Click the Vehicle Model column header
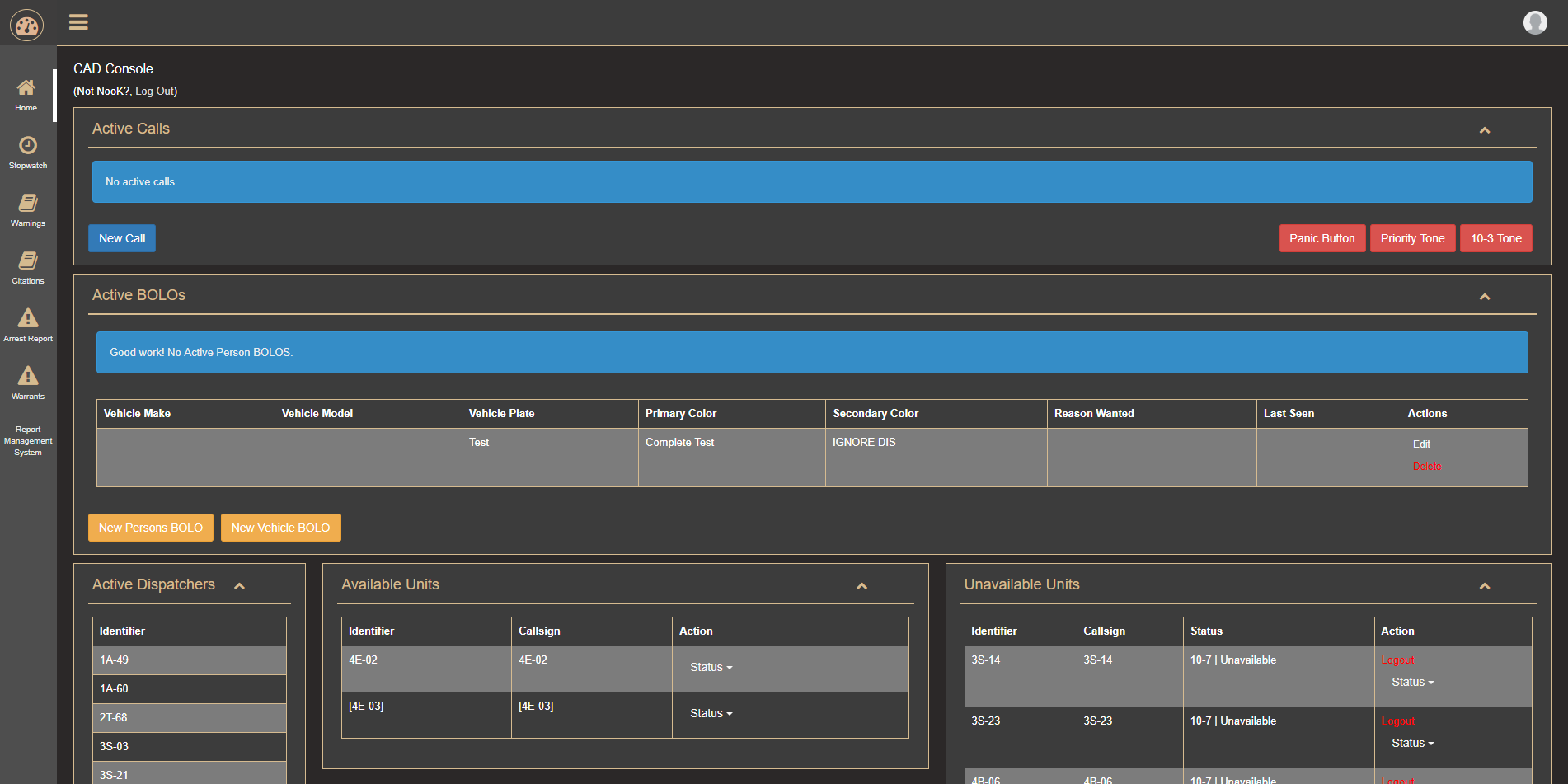1568x784 pixels. coord(368,414)
